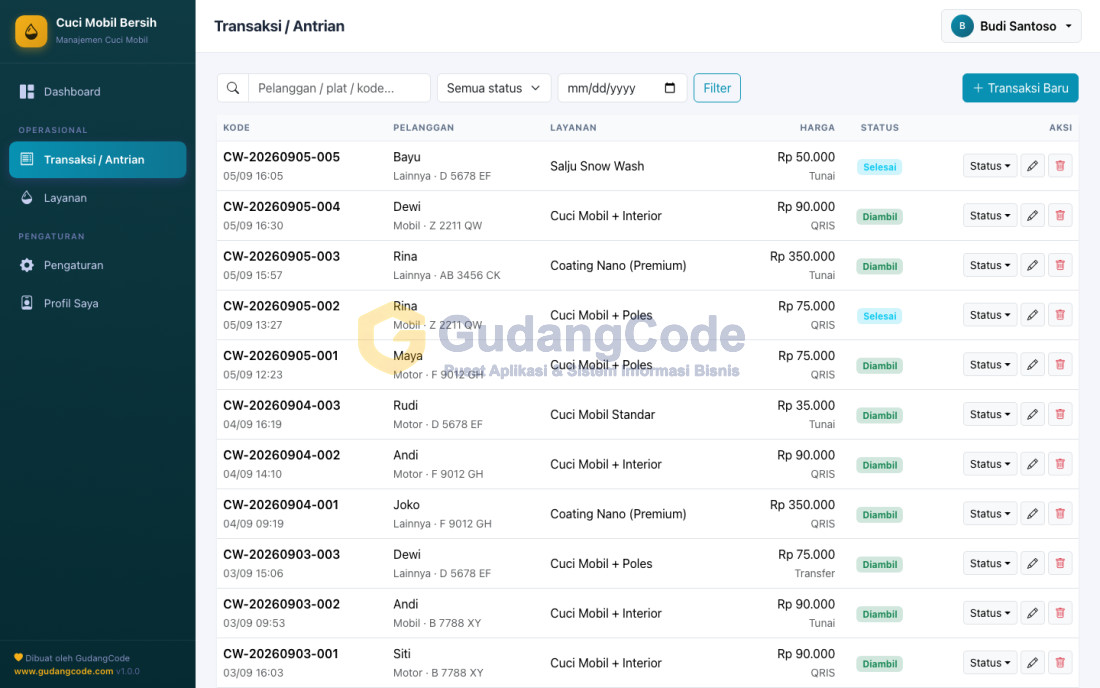Open the Semua status filter dropdown
The height and width of the screenshot is (688, 1100).
(x=494, y=88)
